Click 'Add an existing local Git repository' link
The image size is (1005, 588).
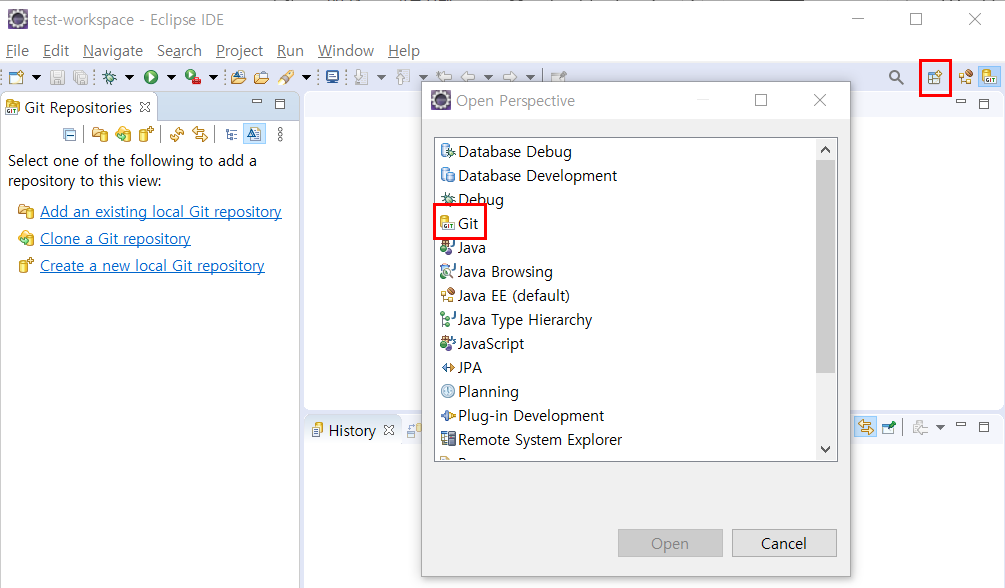point(160,212)
